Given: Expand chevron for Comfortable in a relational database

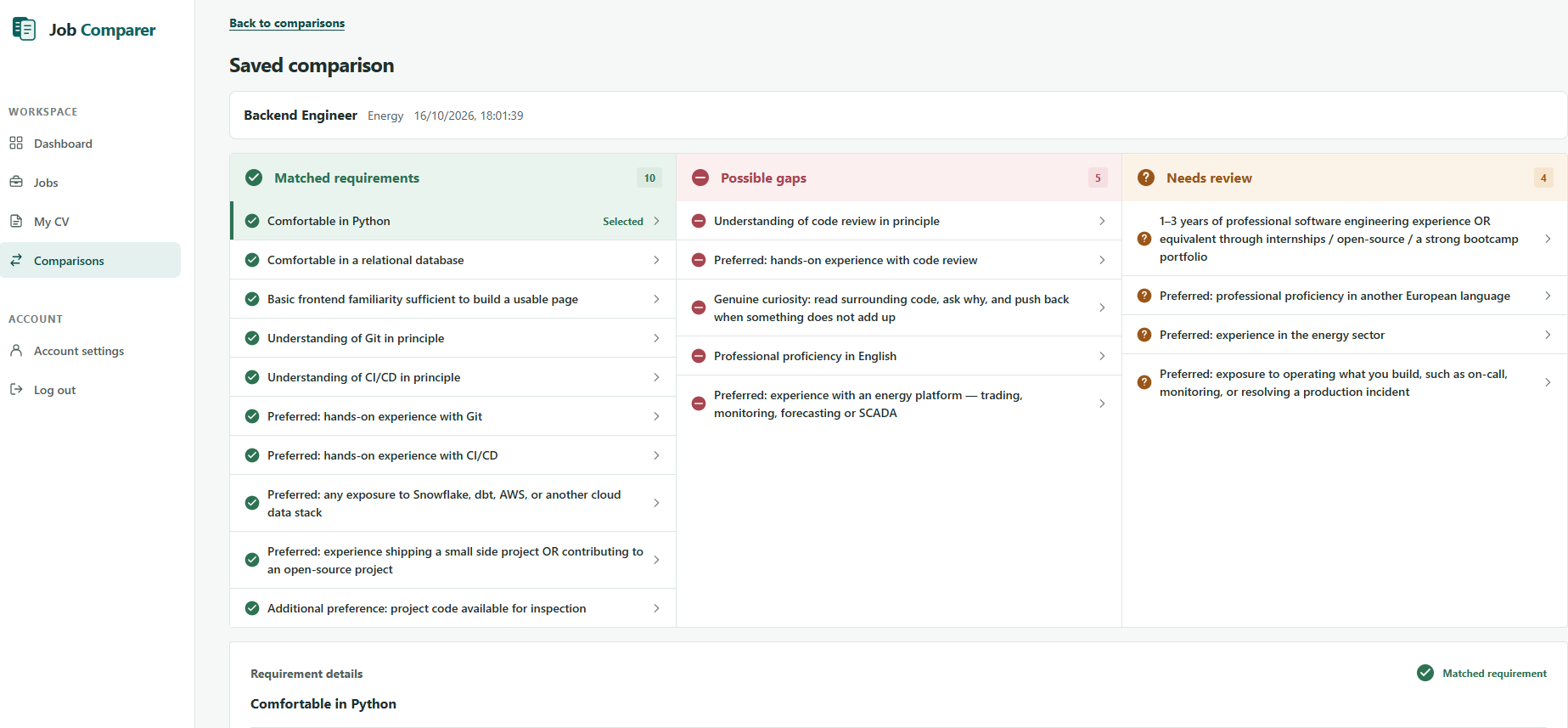Looking at the screenshot, I should pos(656,260).
